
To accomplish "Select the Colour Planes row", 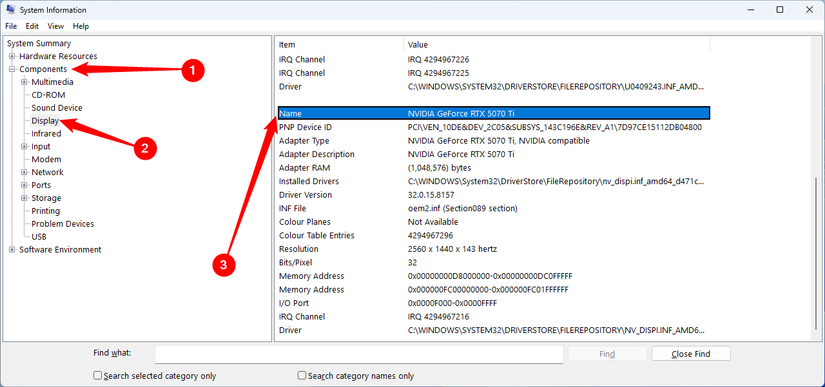I will point(494,222).
